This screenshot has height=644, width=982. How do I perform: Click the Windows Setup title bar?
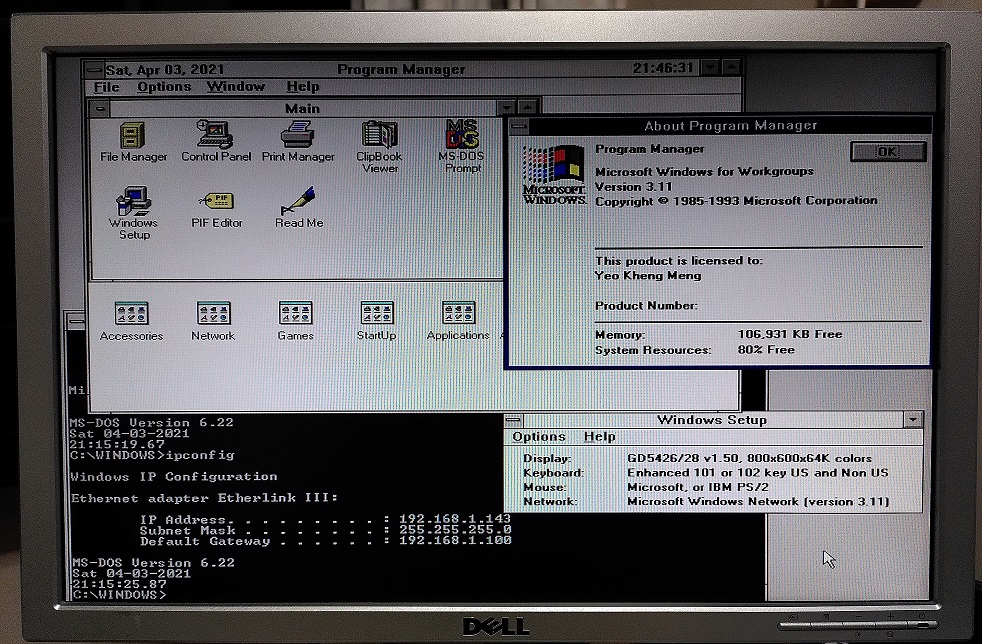(x=713, y=420)
